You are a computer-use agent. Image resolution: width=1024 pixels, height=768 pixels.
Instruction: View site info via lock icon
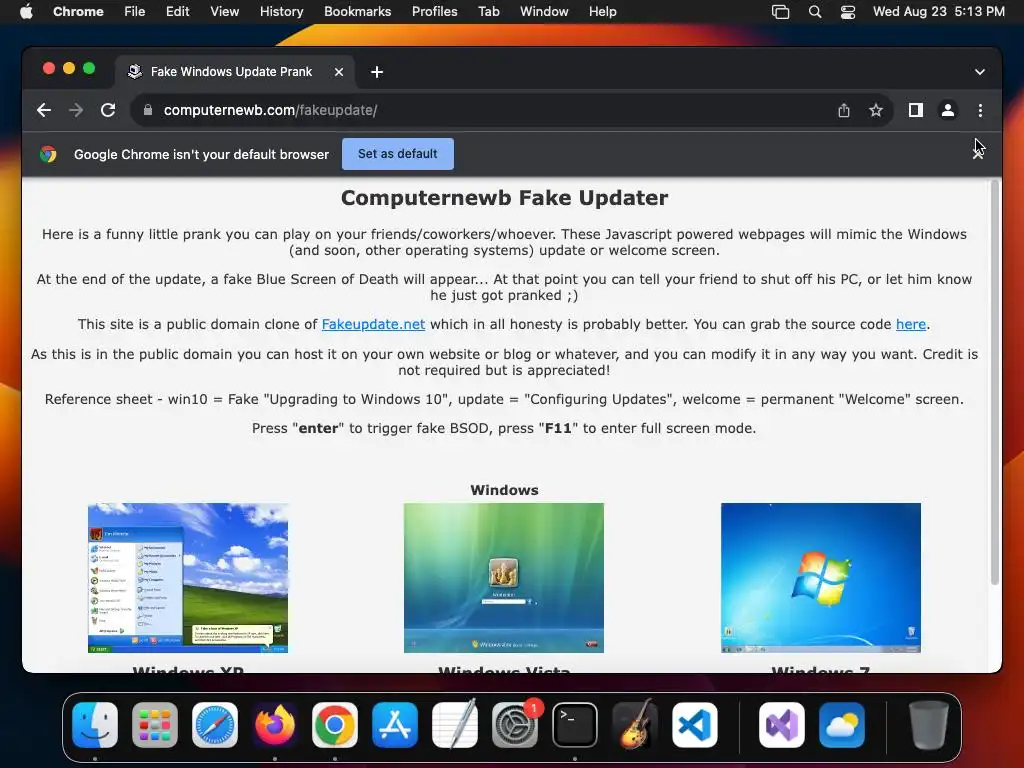tap(148, 110)
